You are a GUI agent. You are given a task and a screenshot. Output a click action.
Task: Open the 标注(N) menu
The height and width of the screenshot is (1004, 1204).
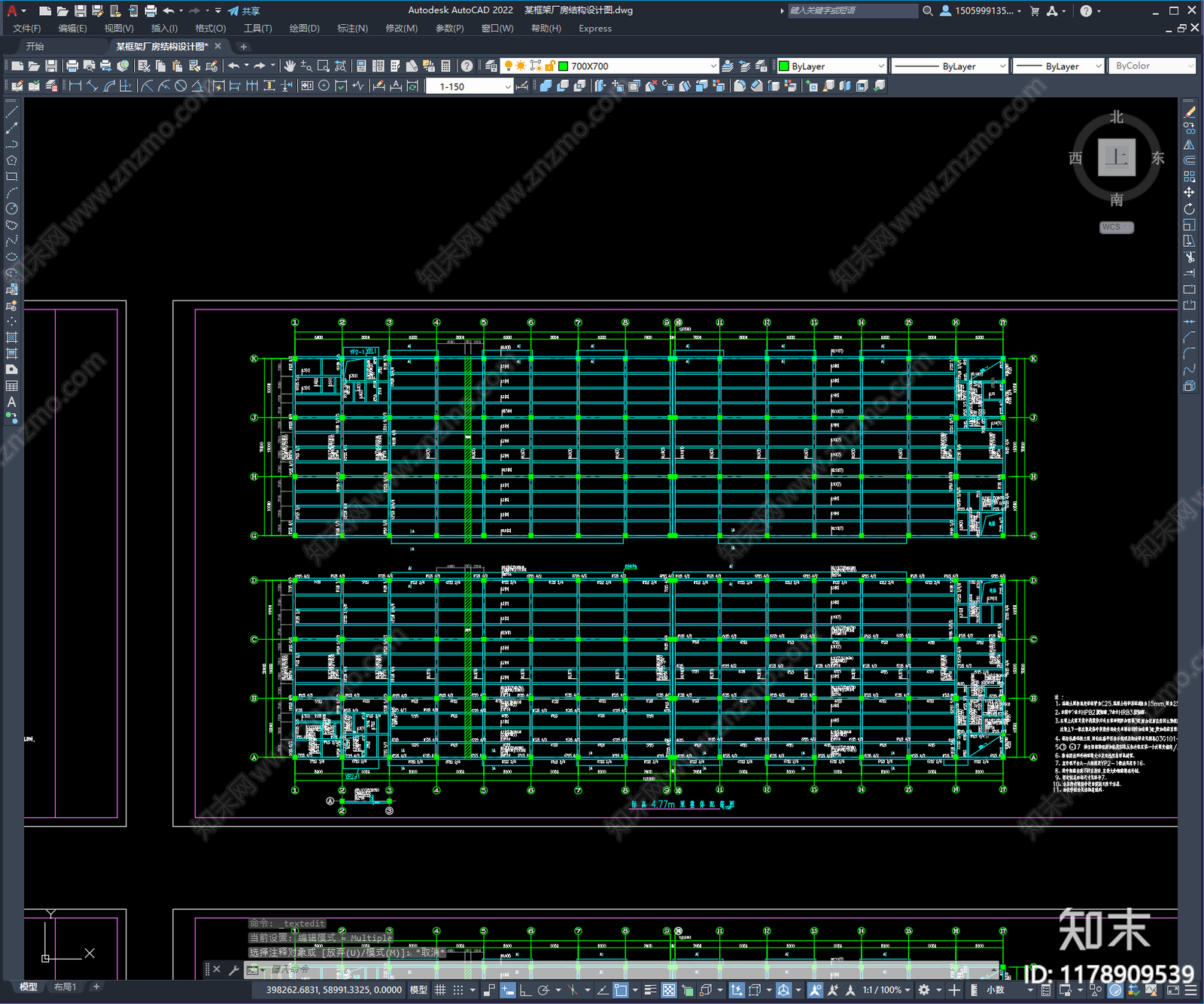click(352, 29)
